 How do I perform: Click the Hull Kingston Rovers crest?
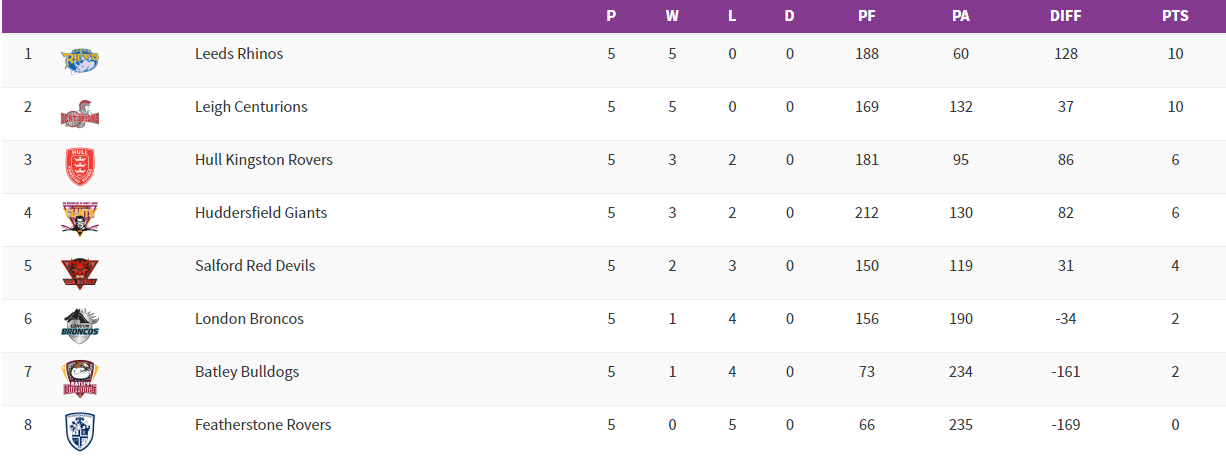pos(79,167)
